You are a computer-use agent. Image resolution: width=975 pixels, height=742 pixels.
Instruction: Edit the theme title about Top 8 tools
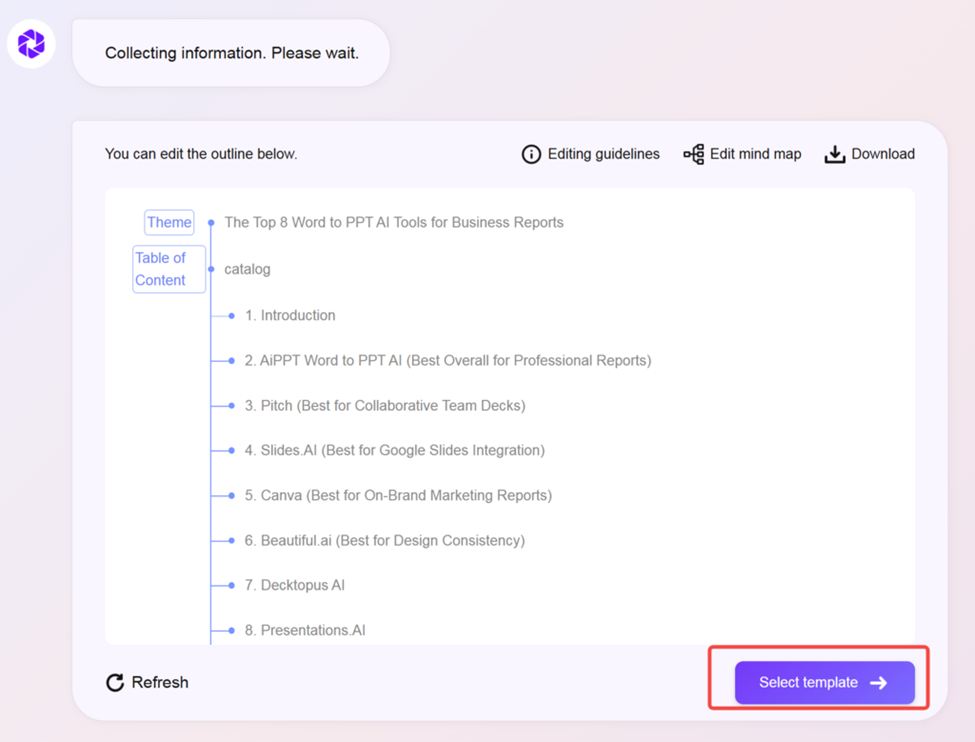pos(394,222)
